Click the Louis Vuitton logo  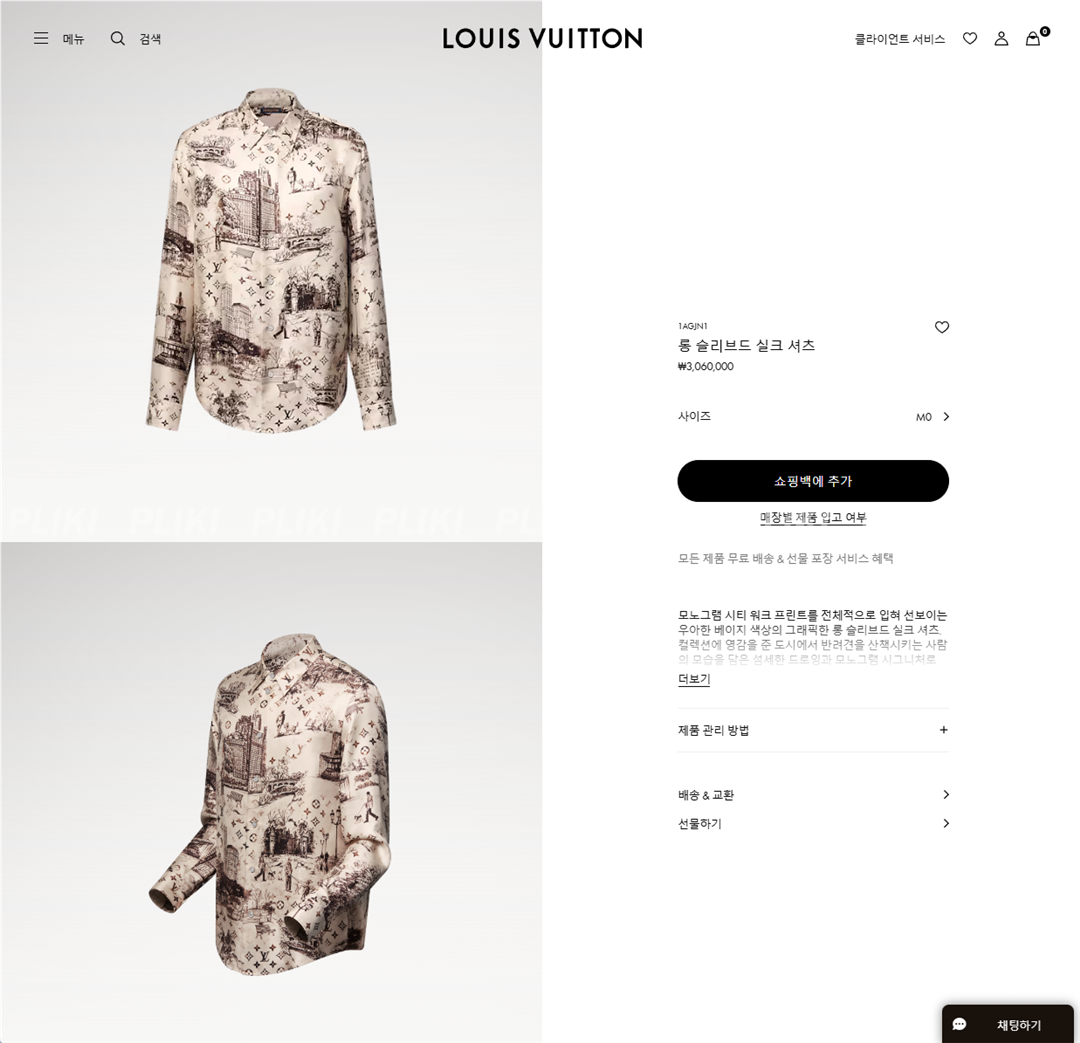click(x=542, y=39)
